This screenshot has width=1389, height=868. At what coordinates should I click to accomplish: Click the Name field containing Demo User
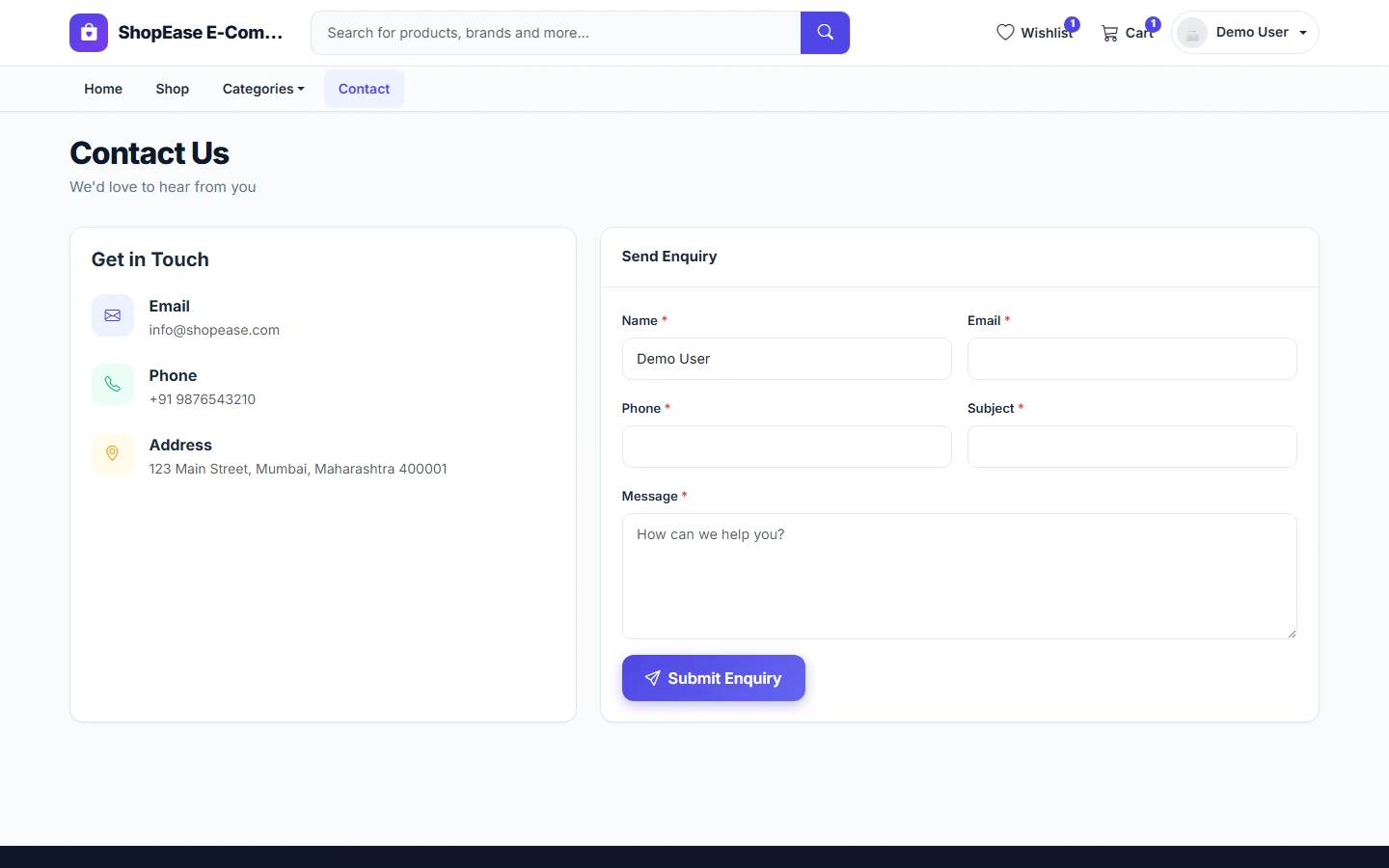[786, 359]
